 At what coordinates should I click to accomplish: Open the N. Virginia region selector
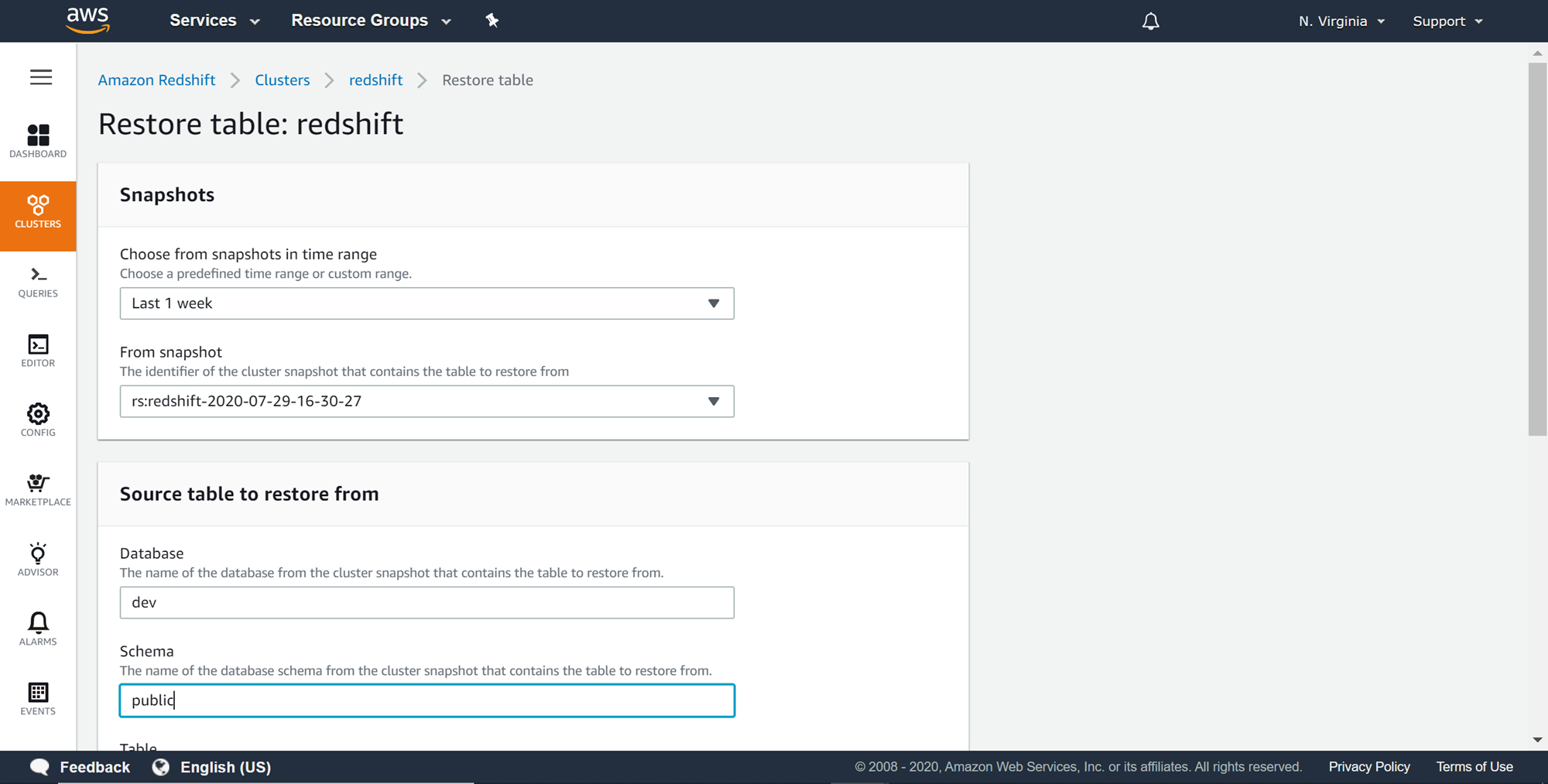tap(1341, 21)
